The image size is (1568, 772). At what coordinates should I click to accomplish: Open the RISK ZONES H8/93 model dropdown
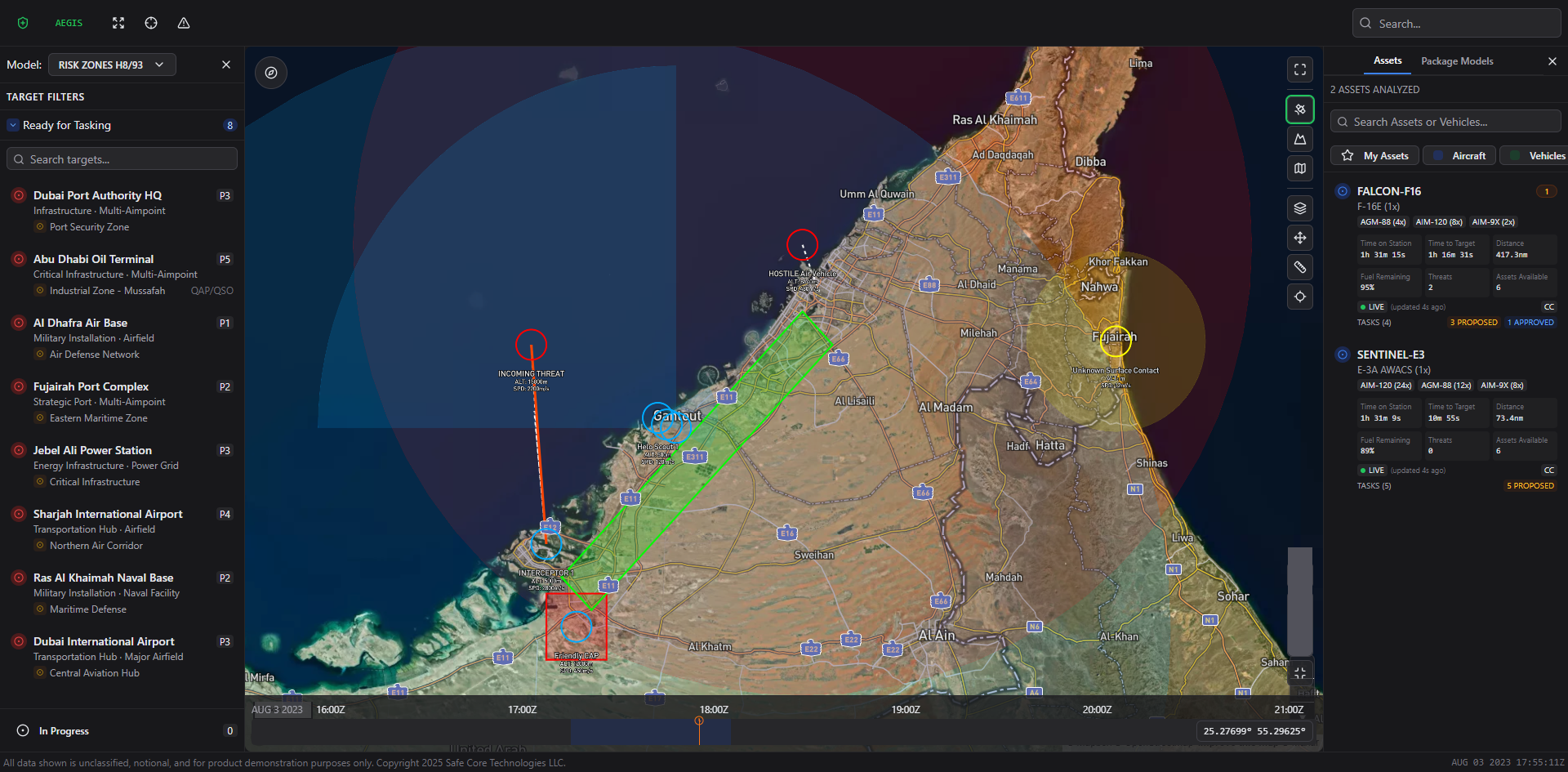pos(112,64)
